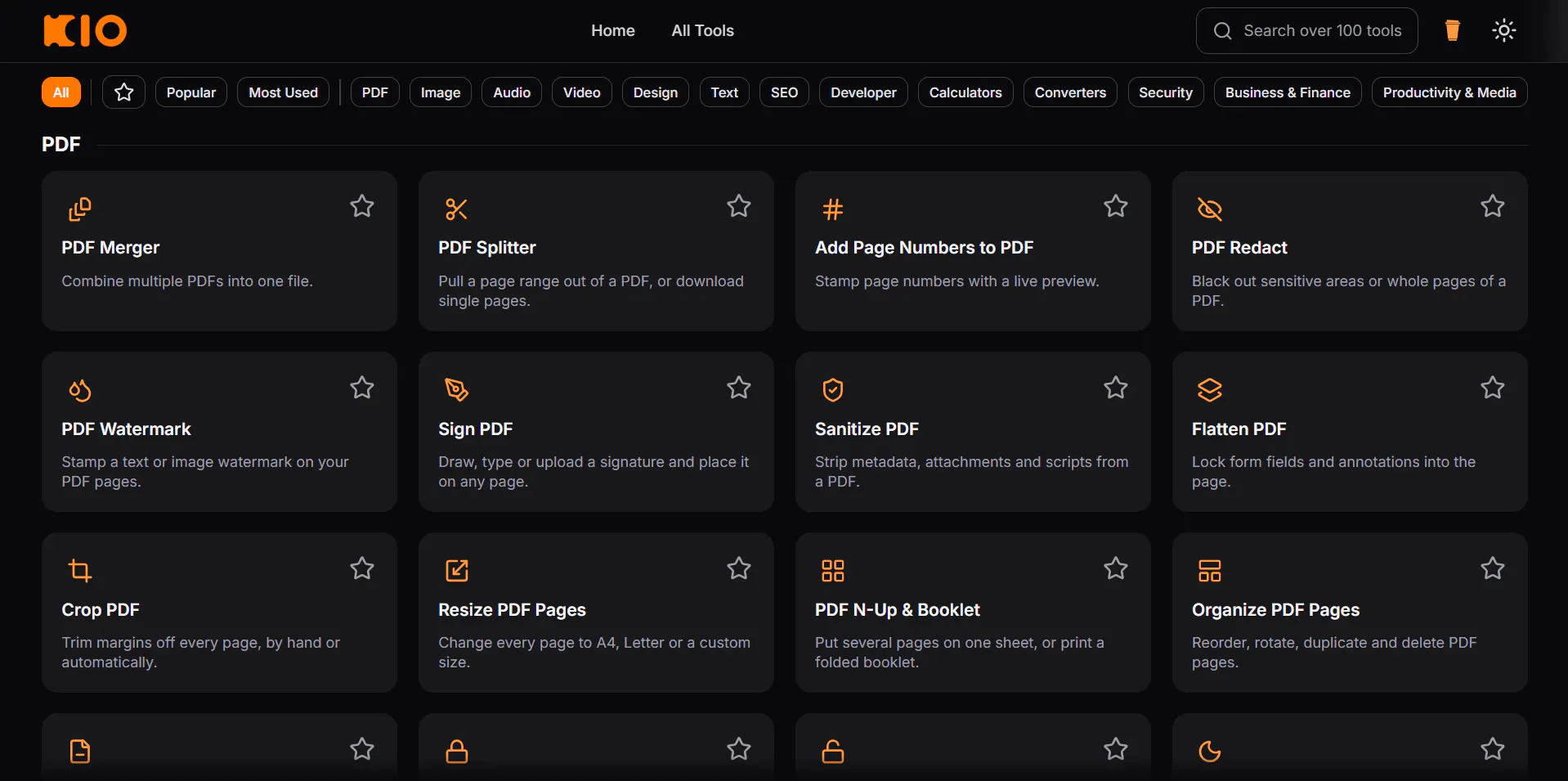Show Business & Finance tools

click(x=1288, y=92)
